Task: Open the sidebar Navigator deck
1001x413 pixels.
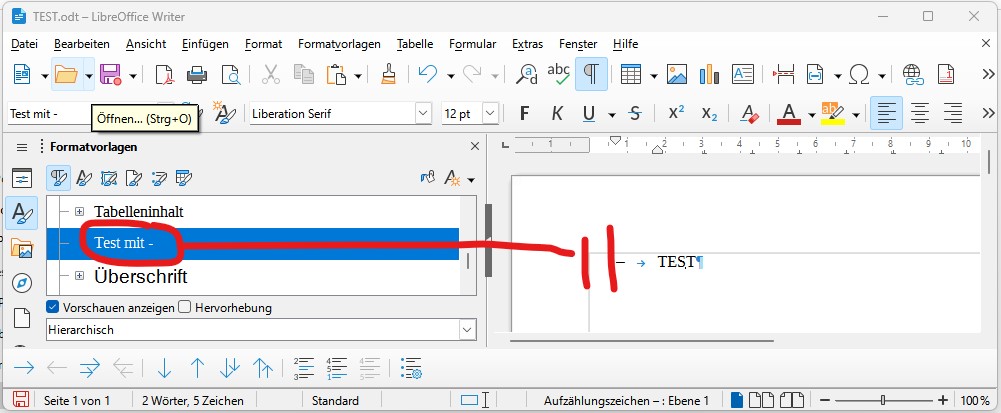Action: [x=22, y=283]
